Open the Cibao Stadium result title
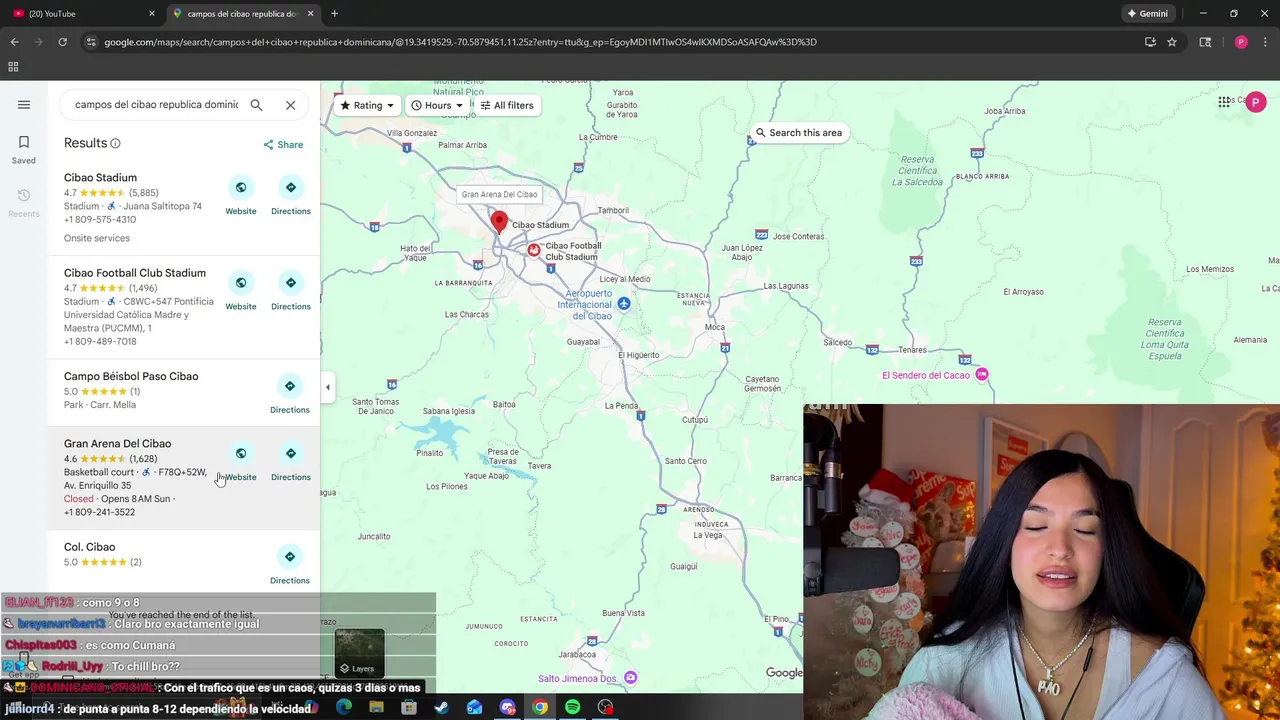Viewport: 1280px width, 720px height. click(100, 178)
